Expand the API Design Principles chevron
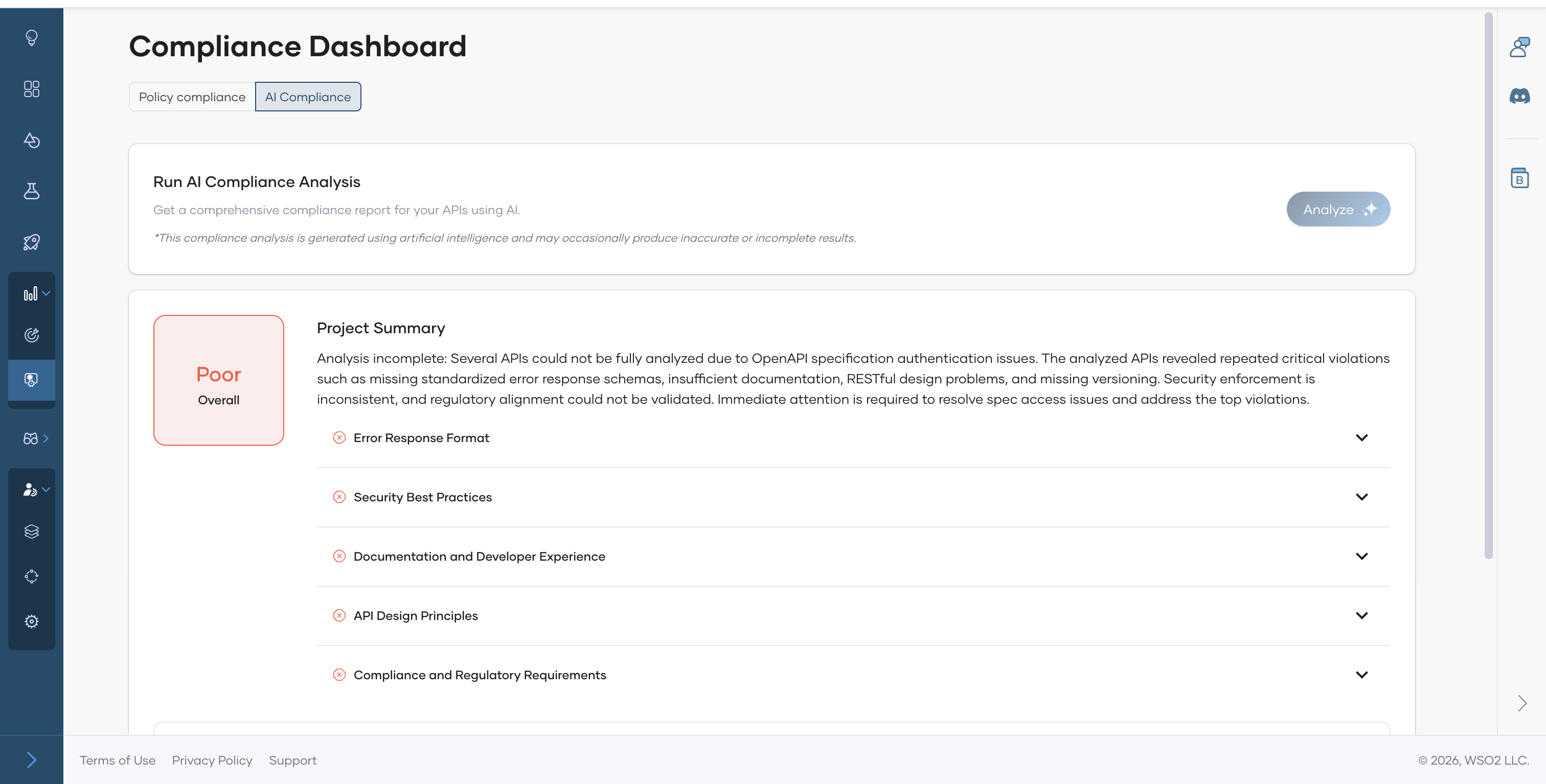 click(1362, 615)
